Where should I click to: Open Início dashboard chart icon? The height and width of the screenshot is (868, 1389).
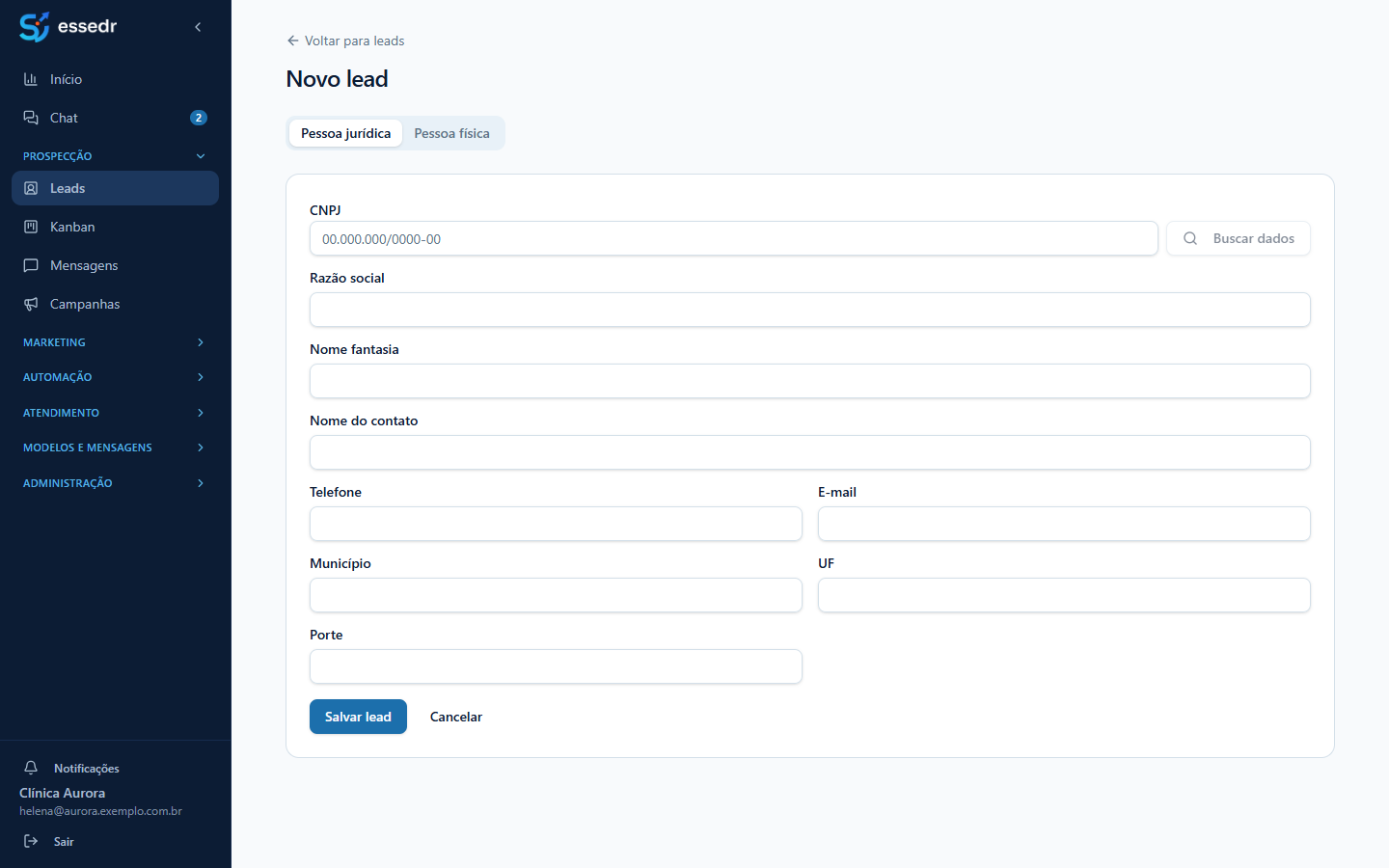(x=31, y=79)
